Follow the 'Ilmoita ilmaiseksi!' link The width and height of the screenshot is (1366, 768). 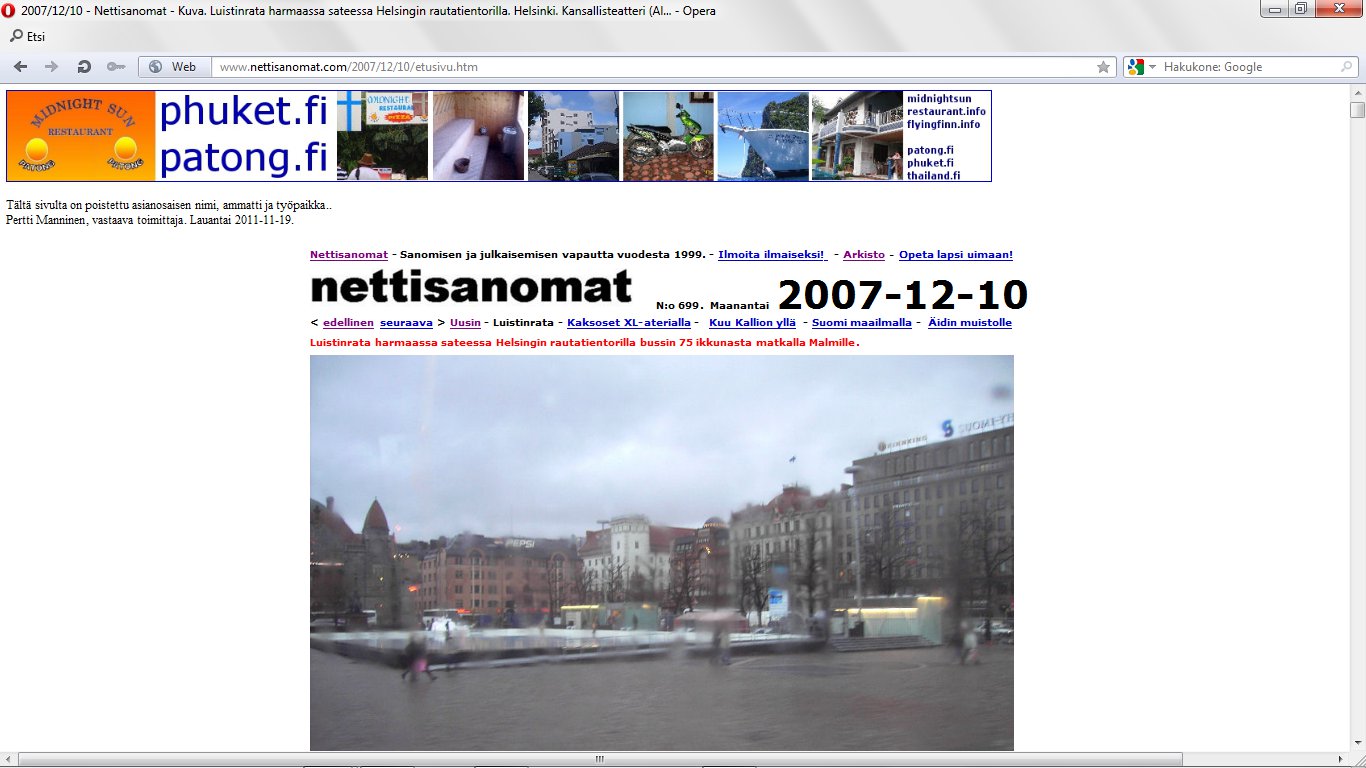(x=771, y=255)
